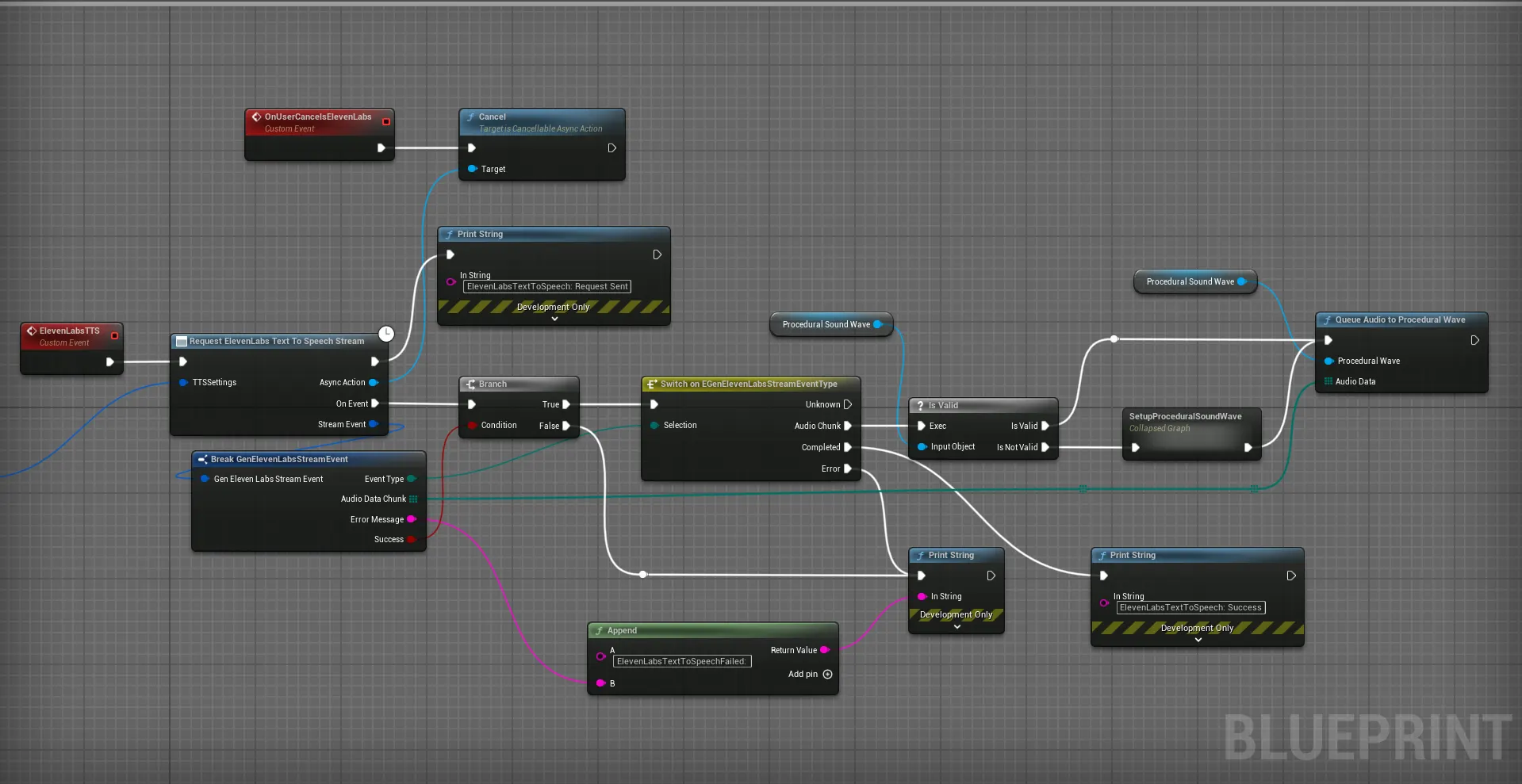
Task: Expand Development Only on the middle Print String node
Action: pos(956,626)
